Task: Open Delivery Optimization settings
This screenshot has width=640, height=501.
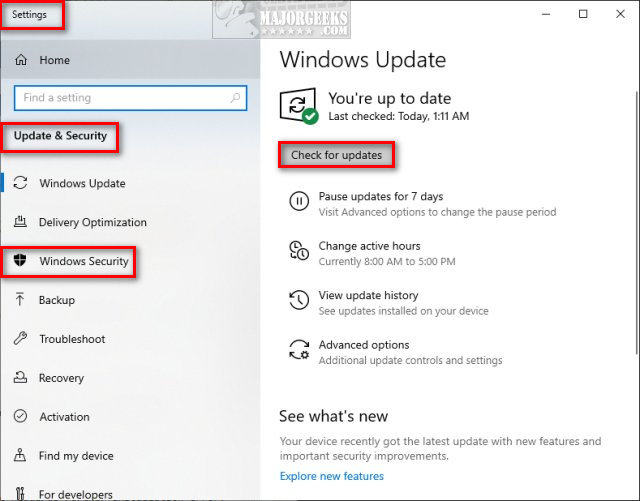Action: pyautogui.click(x=130, y=222)
